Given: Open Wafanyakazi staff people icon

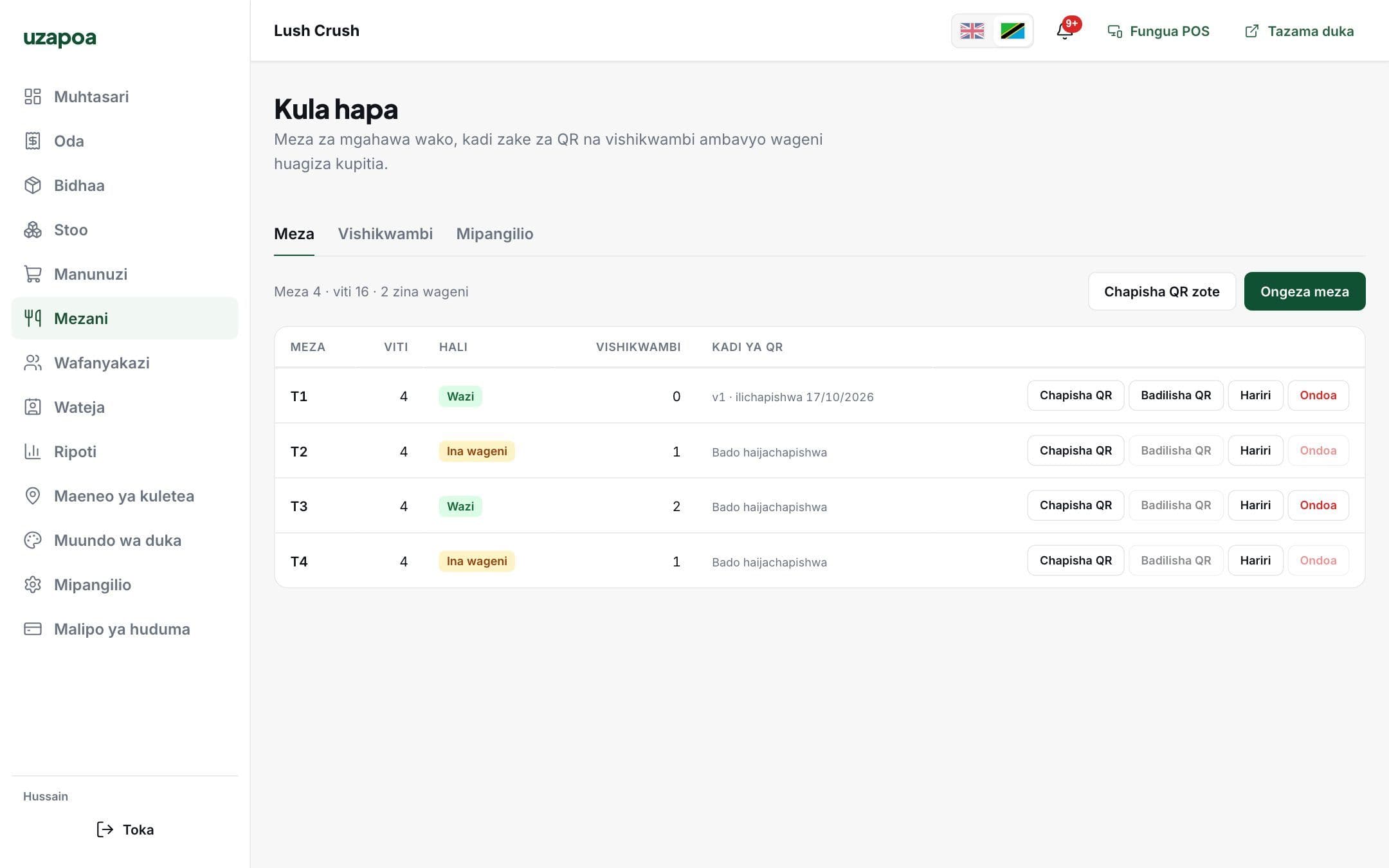Looking at the screenshot, I should click(33, 363).
